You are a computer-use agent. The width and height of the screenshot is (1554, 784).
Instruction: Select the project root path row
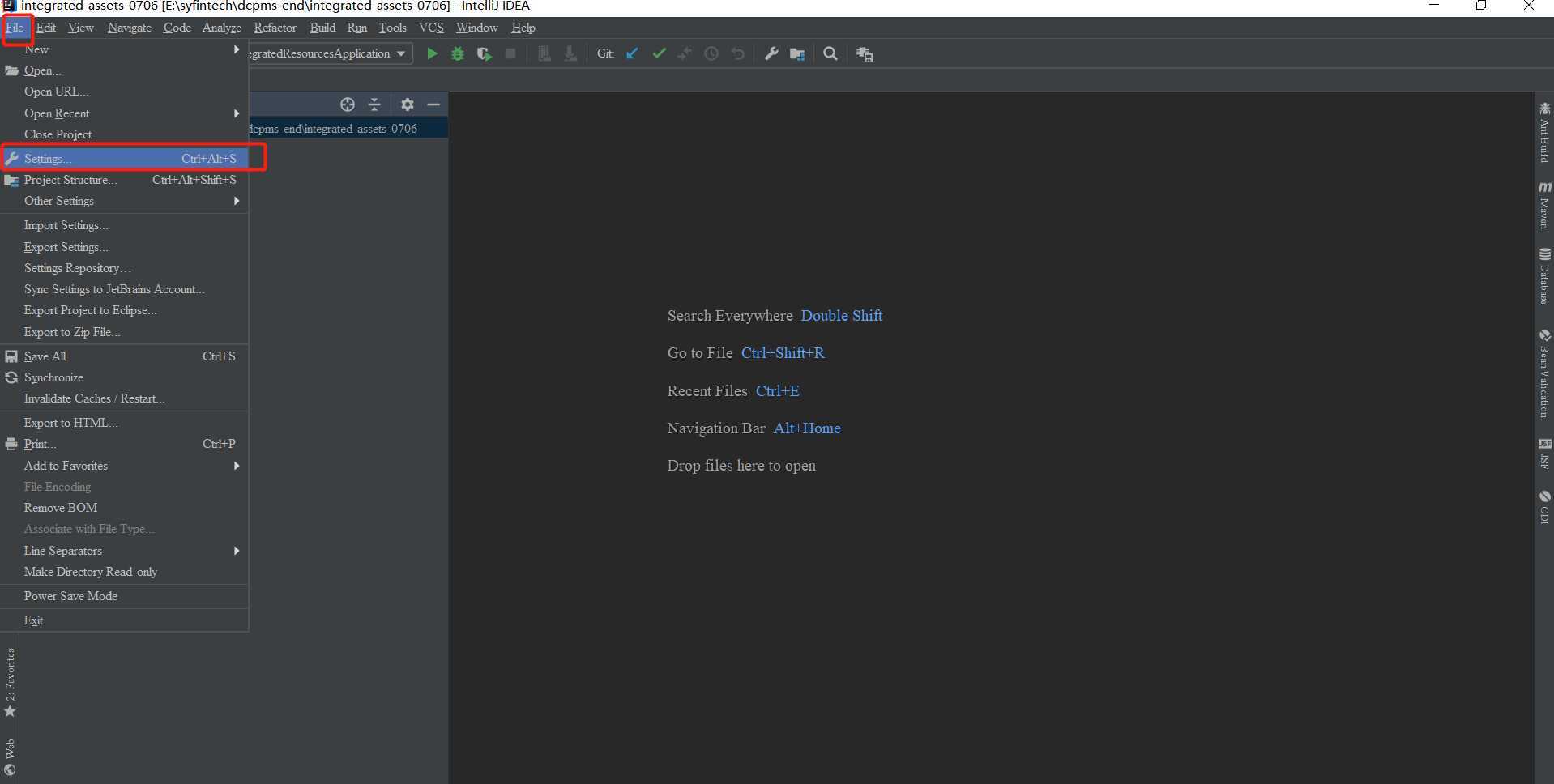[x=348, y=129]
